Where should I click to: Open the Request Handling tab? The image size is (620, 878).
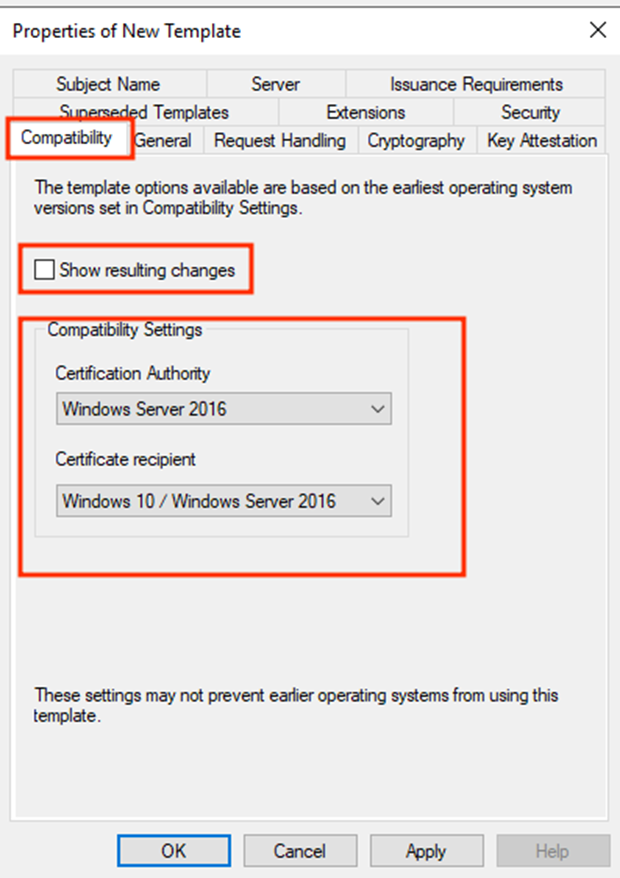coord(280,140)
